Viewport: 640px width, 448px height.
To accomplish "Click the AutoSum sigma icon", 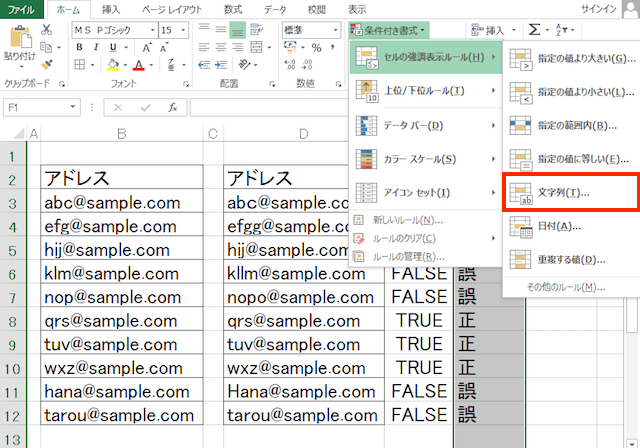I will coord(534,30).
